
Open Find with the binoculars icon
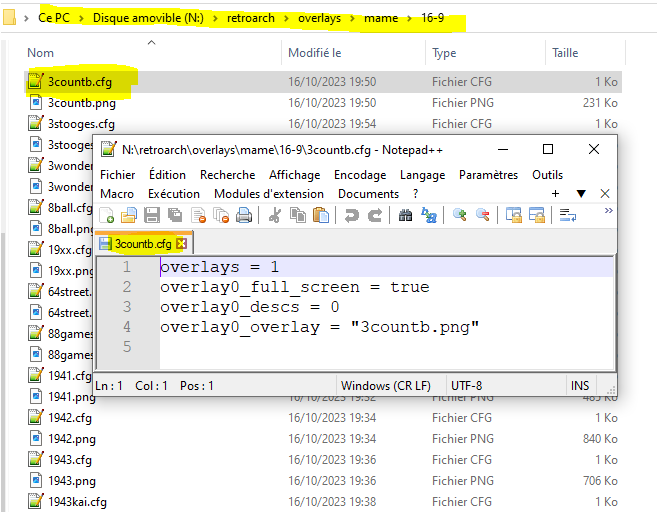[405, 215]
